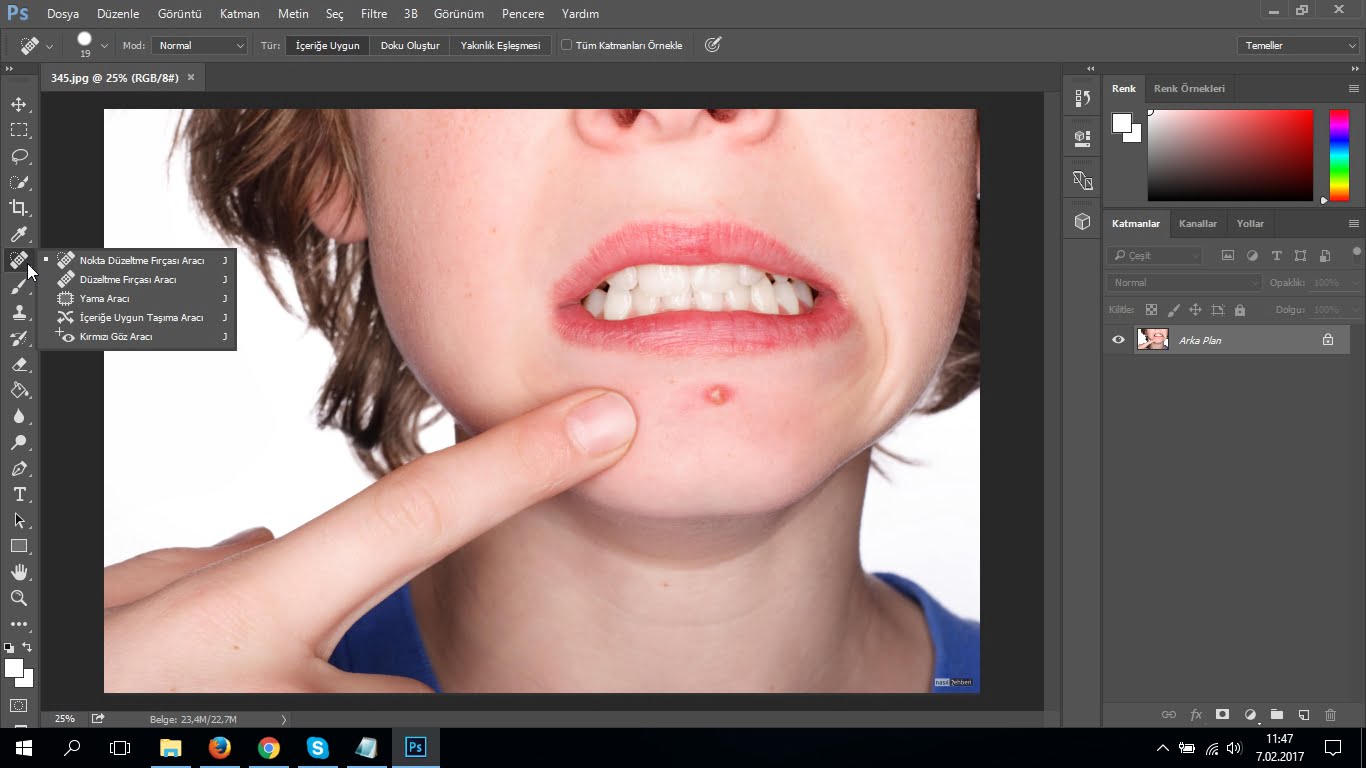Hide the Arka Plan layer
Viewport: 1366px width, 768px height.
[x=1118, y=340]
